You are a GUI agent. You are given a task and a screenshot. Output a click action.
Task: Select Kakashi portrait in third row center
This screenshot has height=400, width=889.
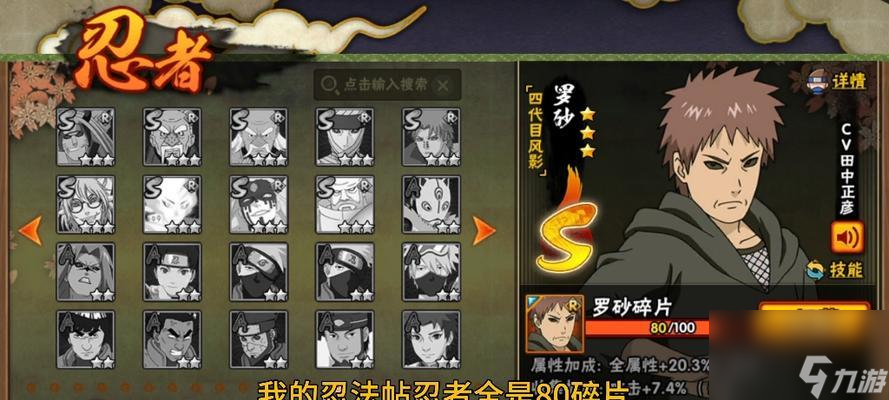259,272
